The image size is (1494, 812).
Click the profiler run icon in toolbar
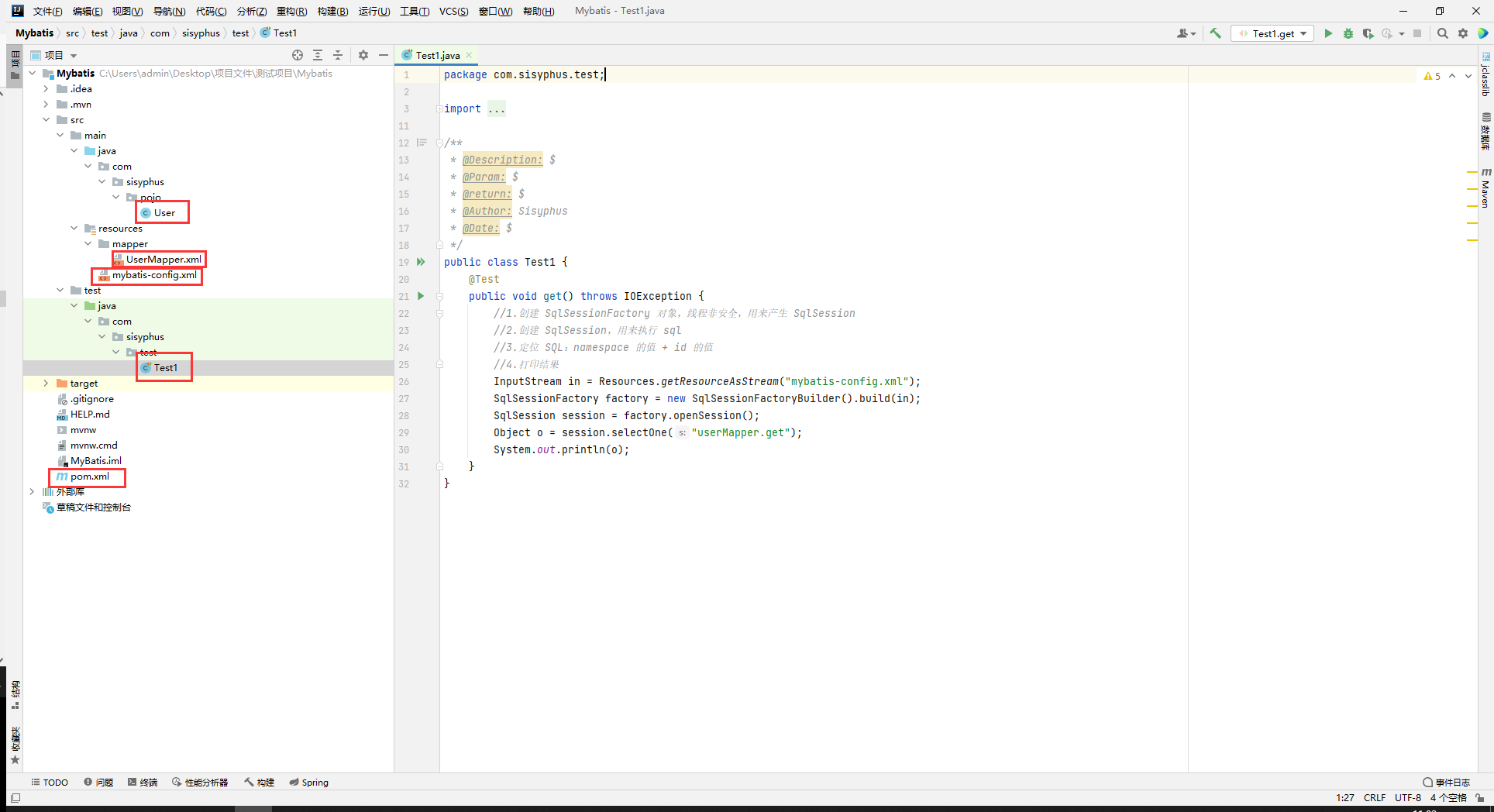tap(1387, 33)
